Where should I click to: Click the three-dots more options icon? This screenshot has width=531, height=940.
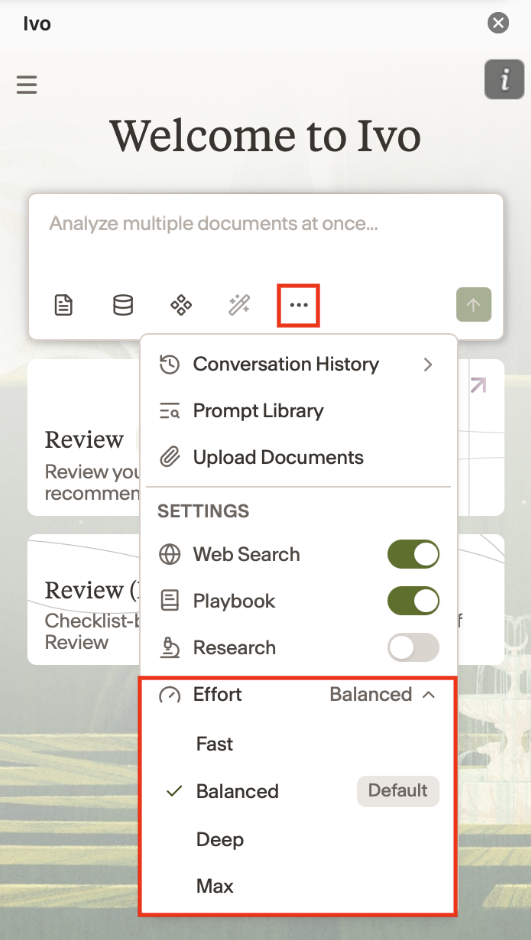[298, 305]
